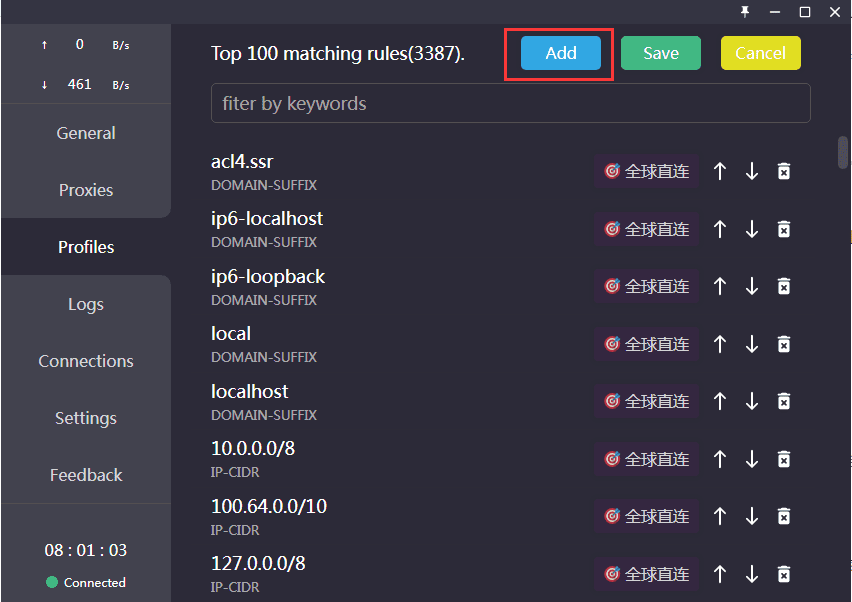Screen dimensions: 852x602
Task: Move ip6-localhost rule down
Action: click(752, 229)
